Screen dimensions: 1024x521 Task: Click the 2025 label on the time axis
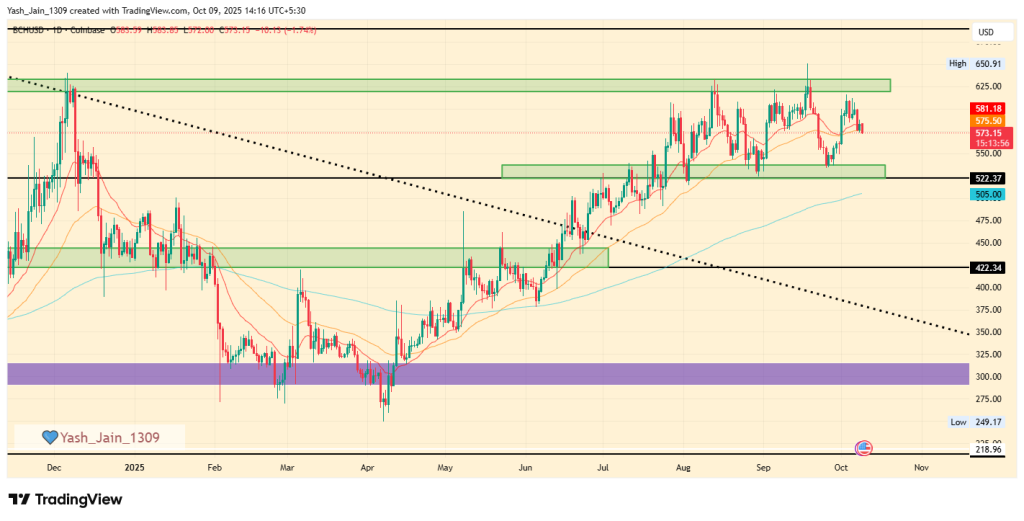click(135, 467)
